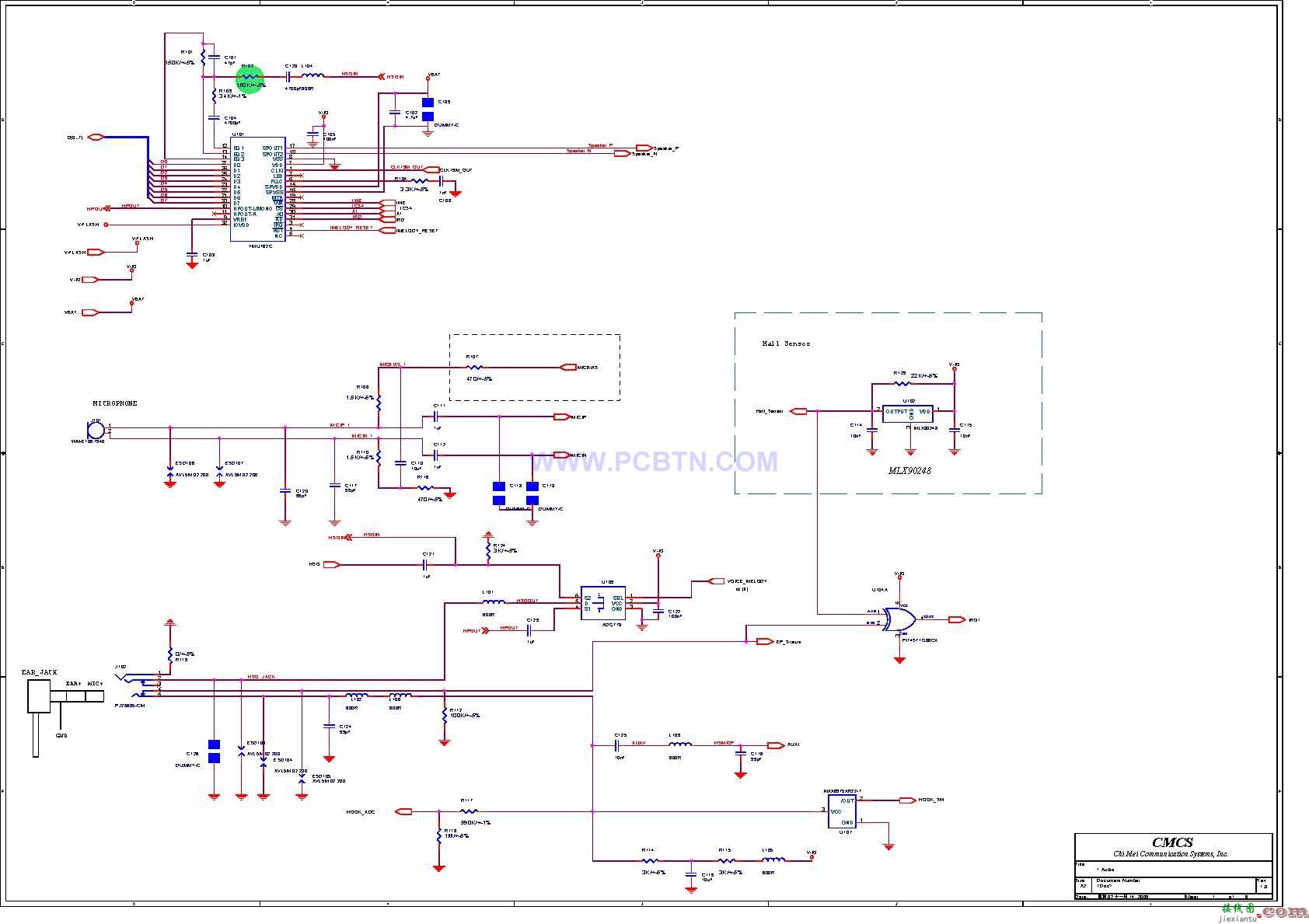Select the Speaker_N output port
1309x924 pixels.
622,154
